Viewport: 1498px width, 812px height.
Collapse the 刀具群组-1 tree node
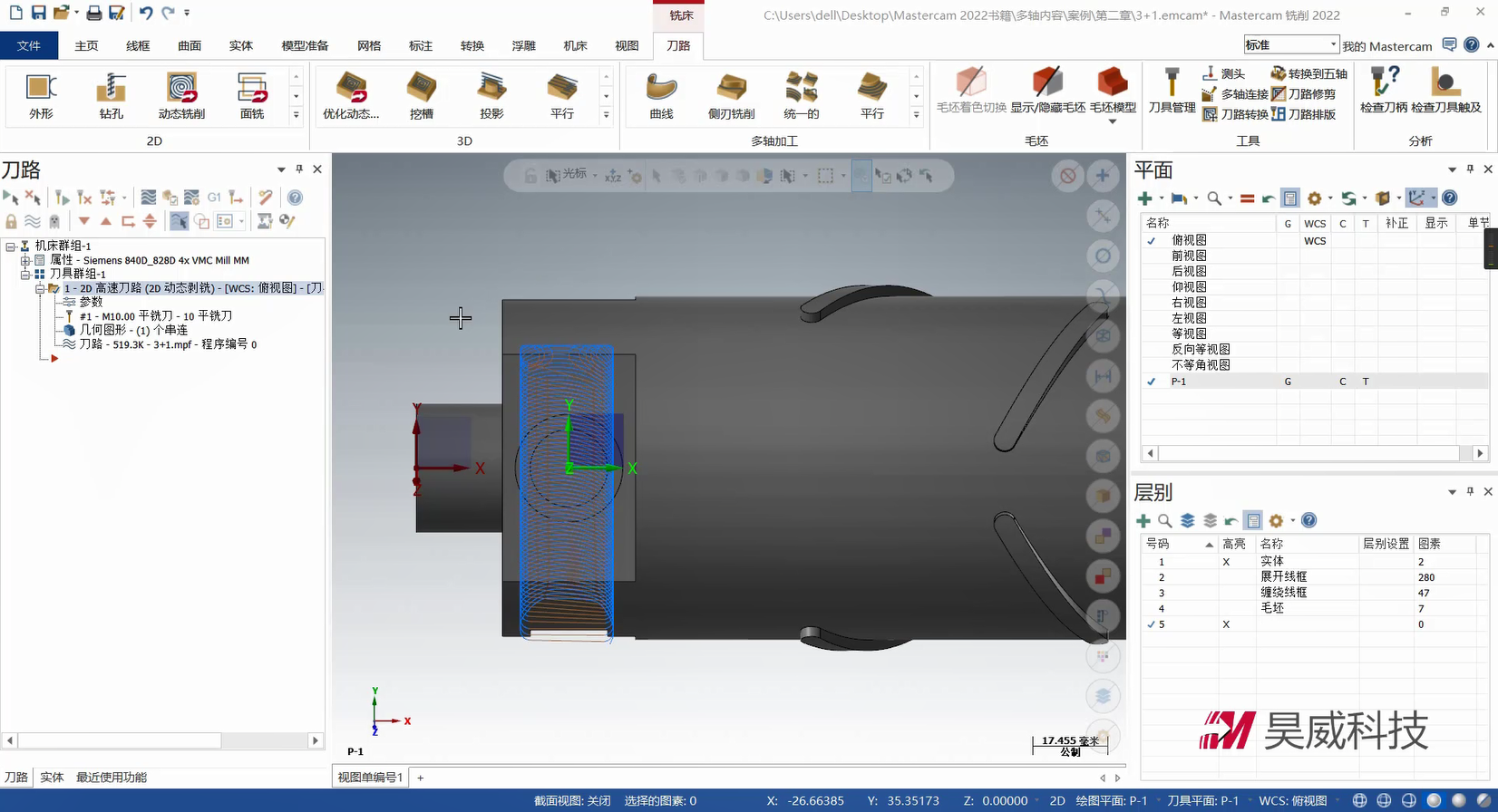click(x=25, y=274)
